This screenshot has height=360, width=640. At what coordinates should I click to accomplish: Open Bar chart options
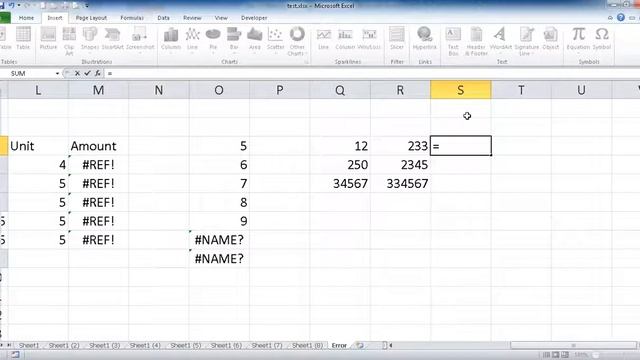point(234,40)
